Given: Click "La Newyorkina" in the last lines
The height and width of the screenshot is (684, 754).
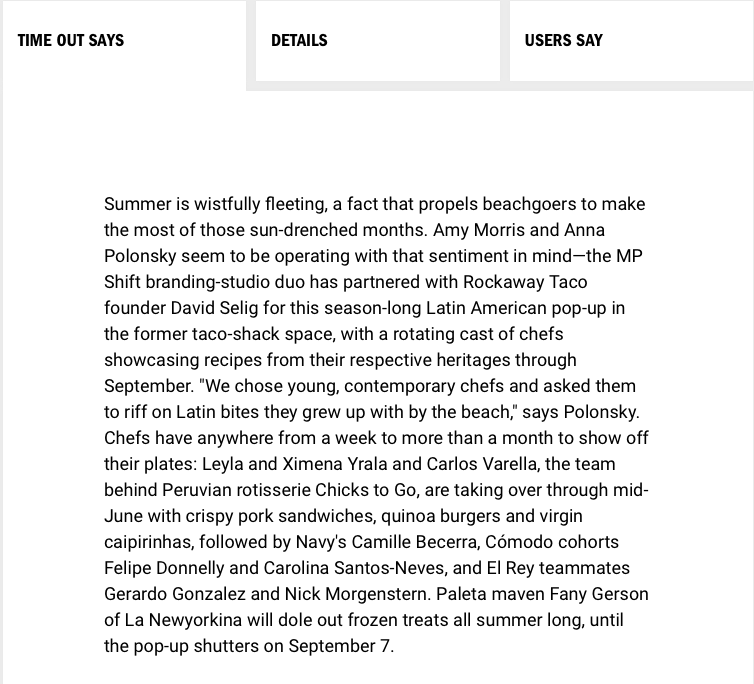Looking at the screenshot, I should pos(183,620).
